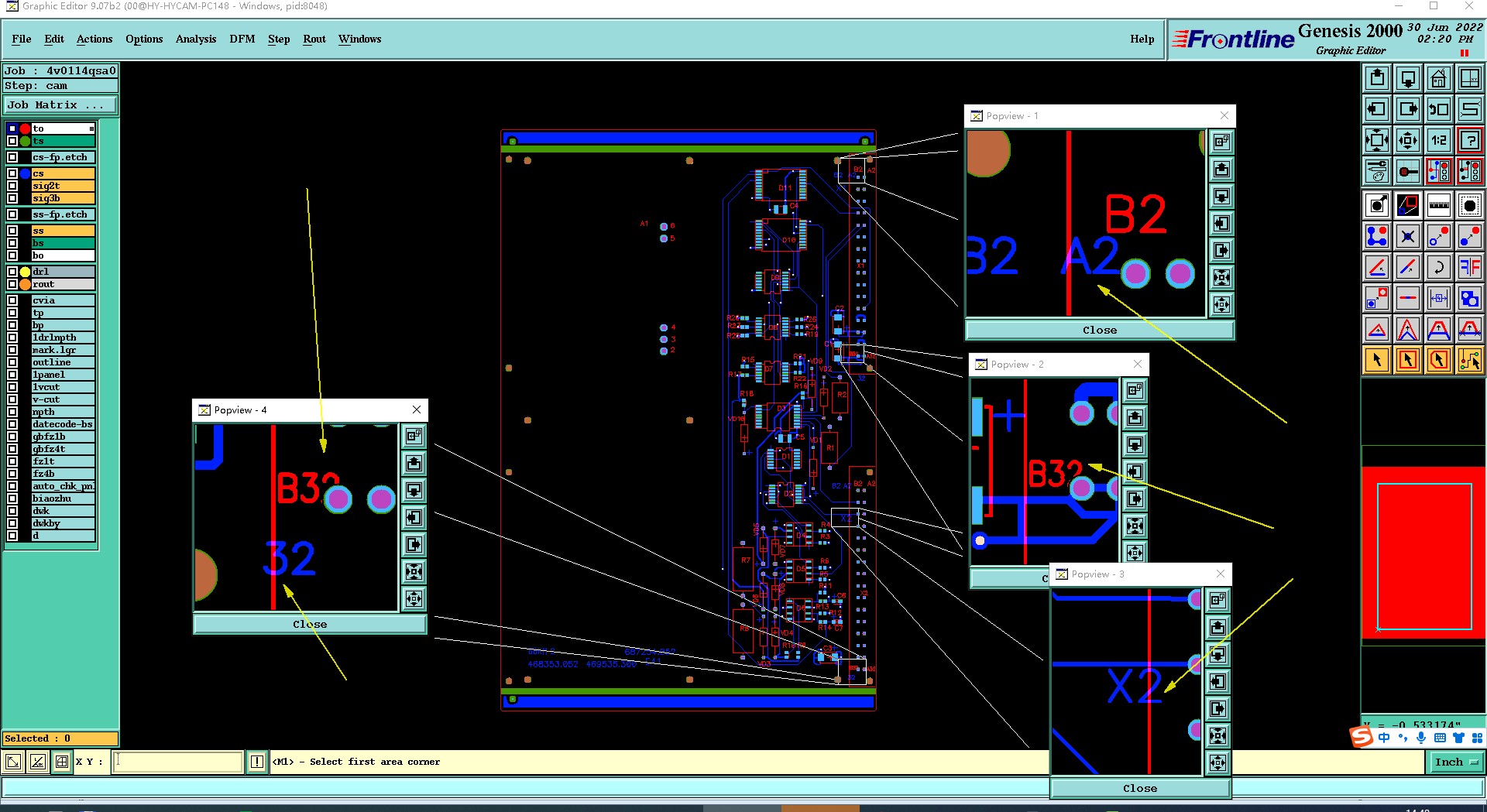Click pan up icon in Popview - 1
Image resolution: width=1487 pixels, height=812 pixels.
pos(1221,170)
